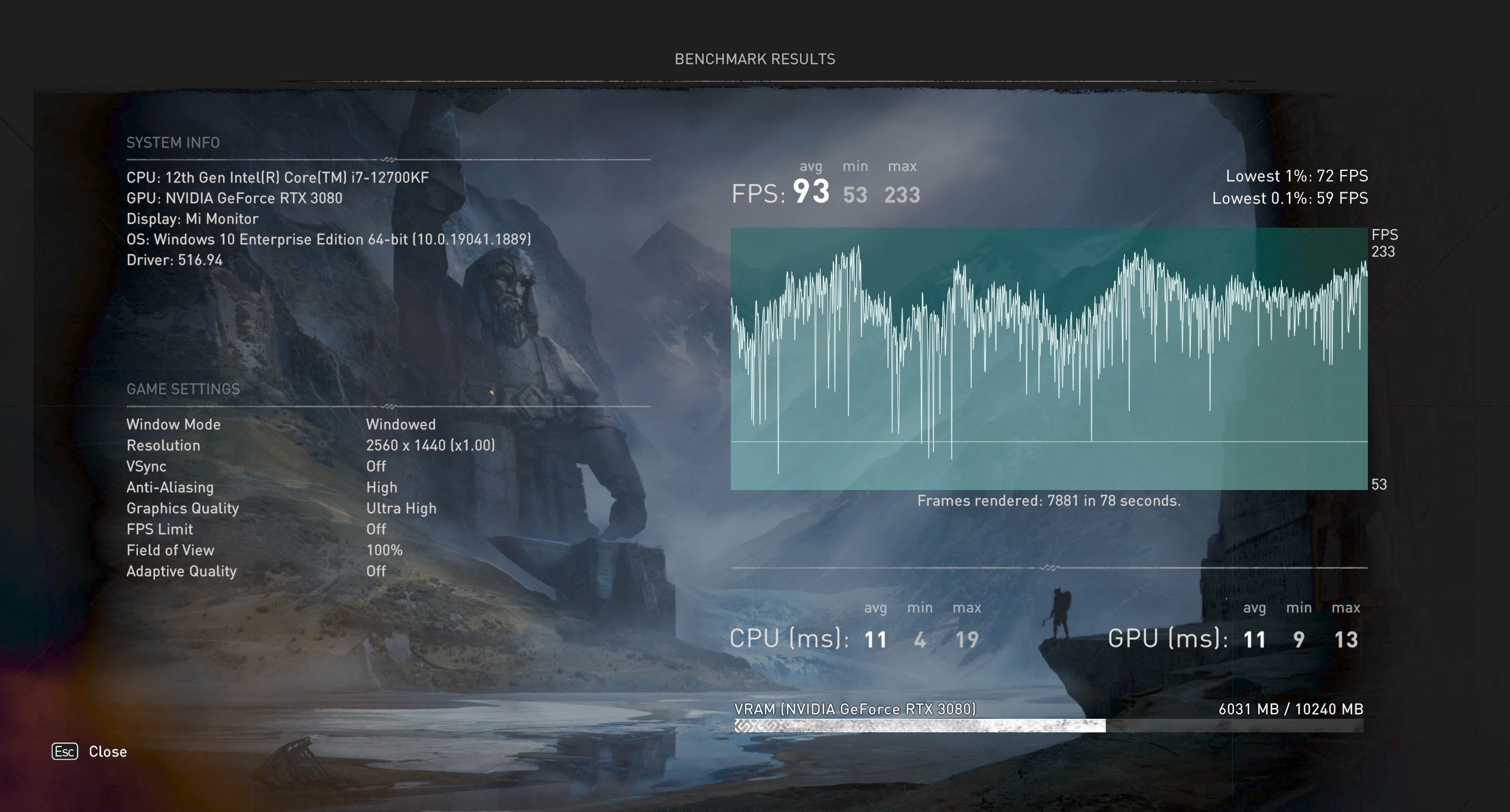Select the GPU NVIDIA GeForce RTX 3080 line
The width and height of the screenshot is (1510, 812).
point(234,198)
